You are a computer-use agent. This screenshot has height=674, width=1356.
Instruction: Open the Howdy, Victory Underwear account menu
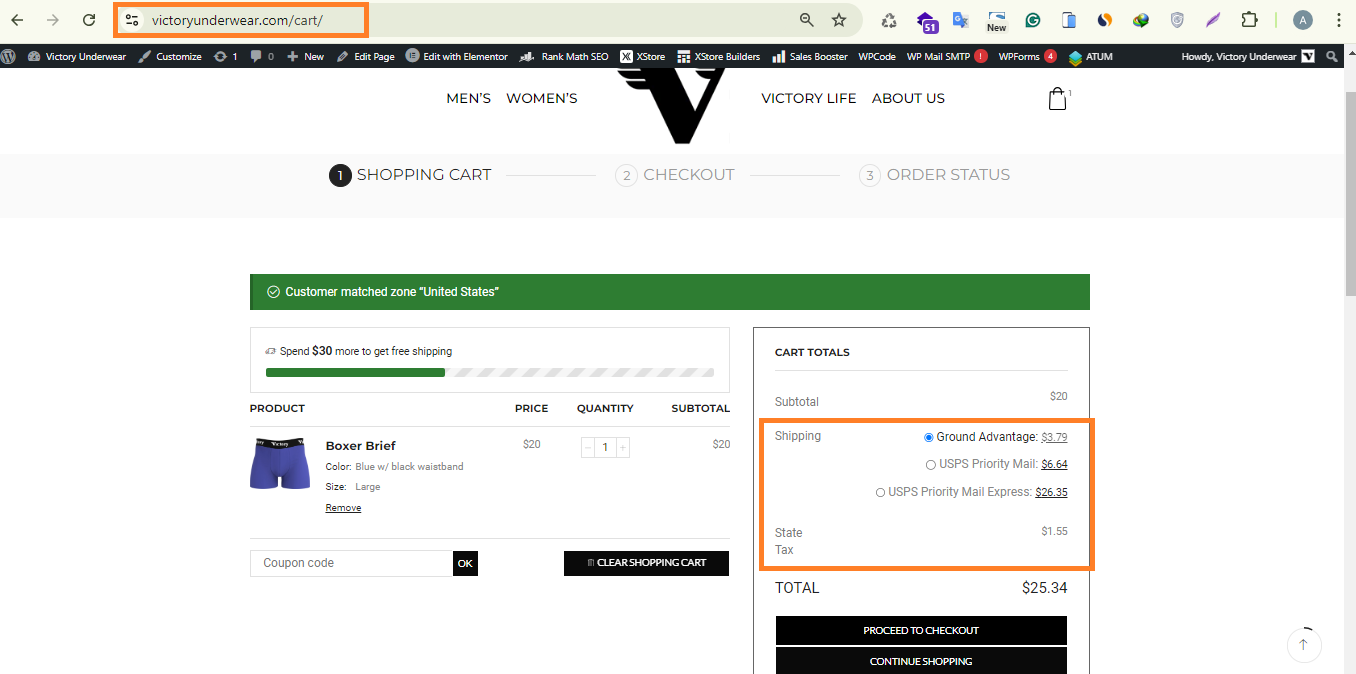1248,56
